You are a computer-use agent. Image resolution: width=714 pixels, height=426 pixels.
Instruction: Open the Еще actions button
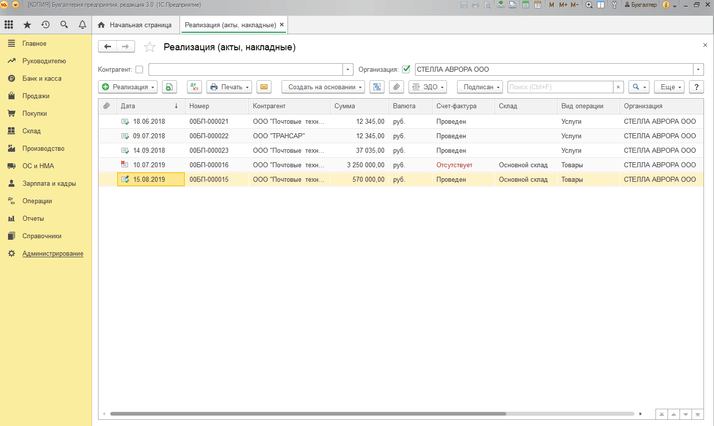(x=670, y=87)
